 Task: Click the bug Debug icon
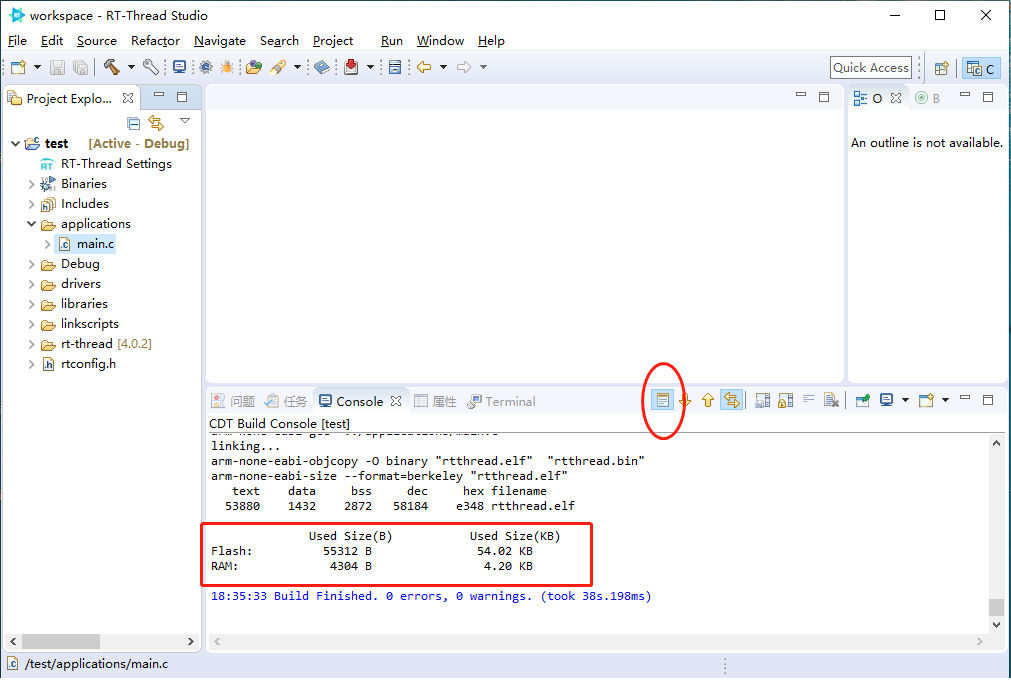tap(227, 67)
